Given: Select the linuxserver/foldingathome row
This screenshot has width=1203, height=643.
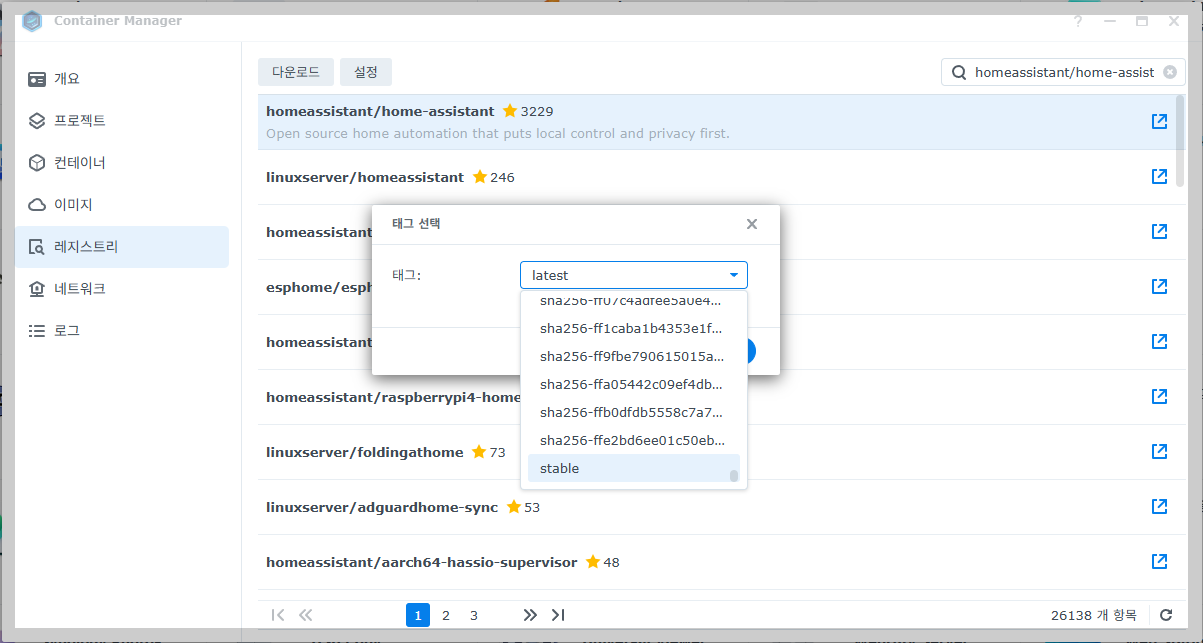Looking at the screenshot, I should (x=715, y=452).
